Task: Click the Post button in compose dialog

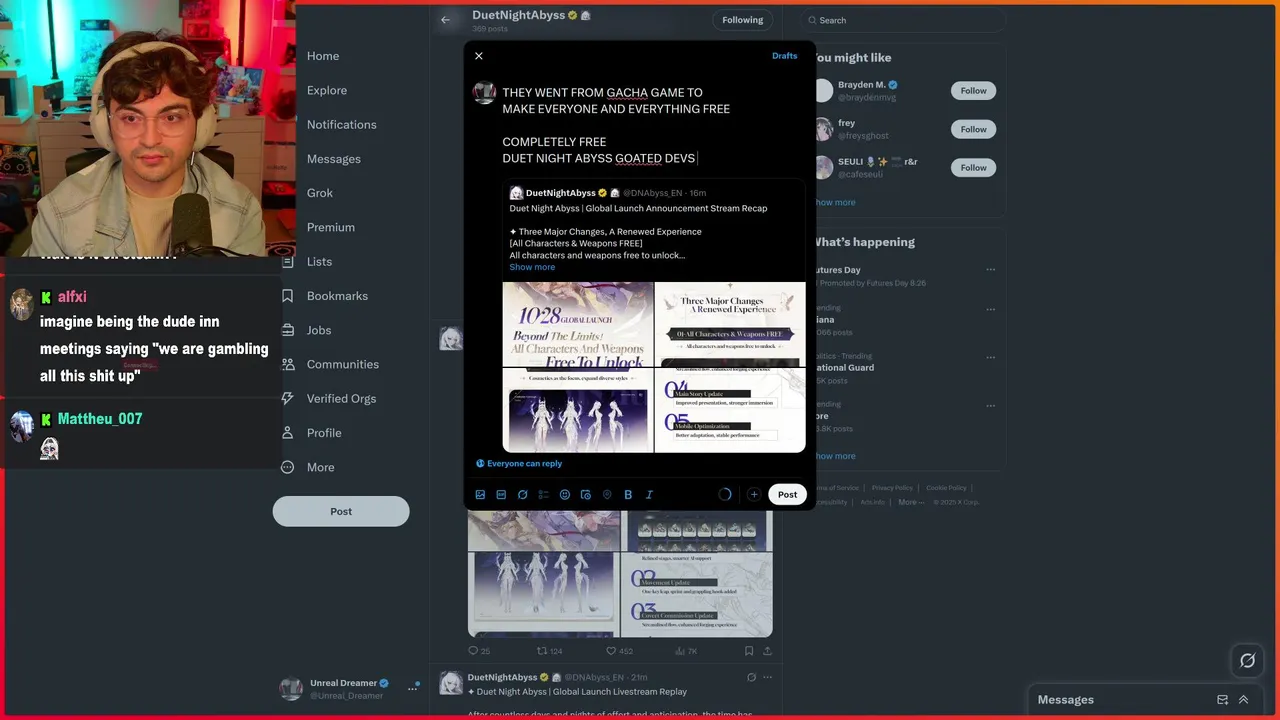Action: [x=788, y=494]
